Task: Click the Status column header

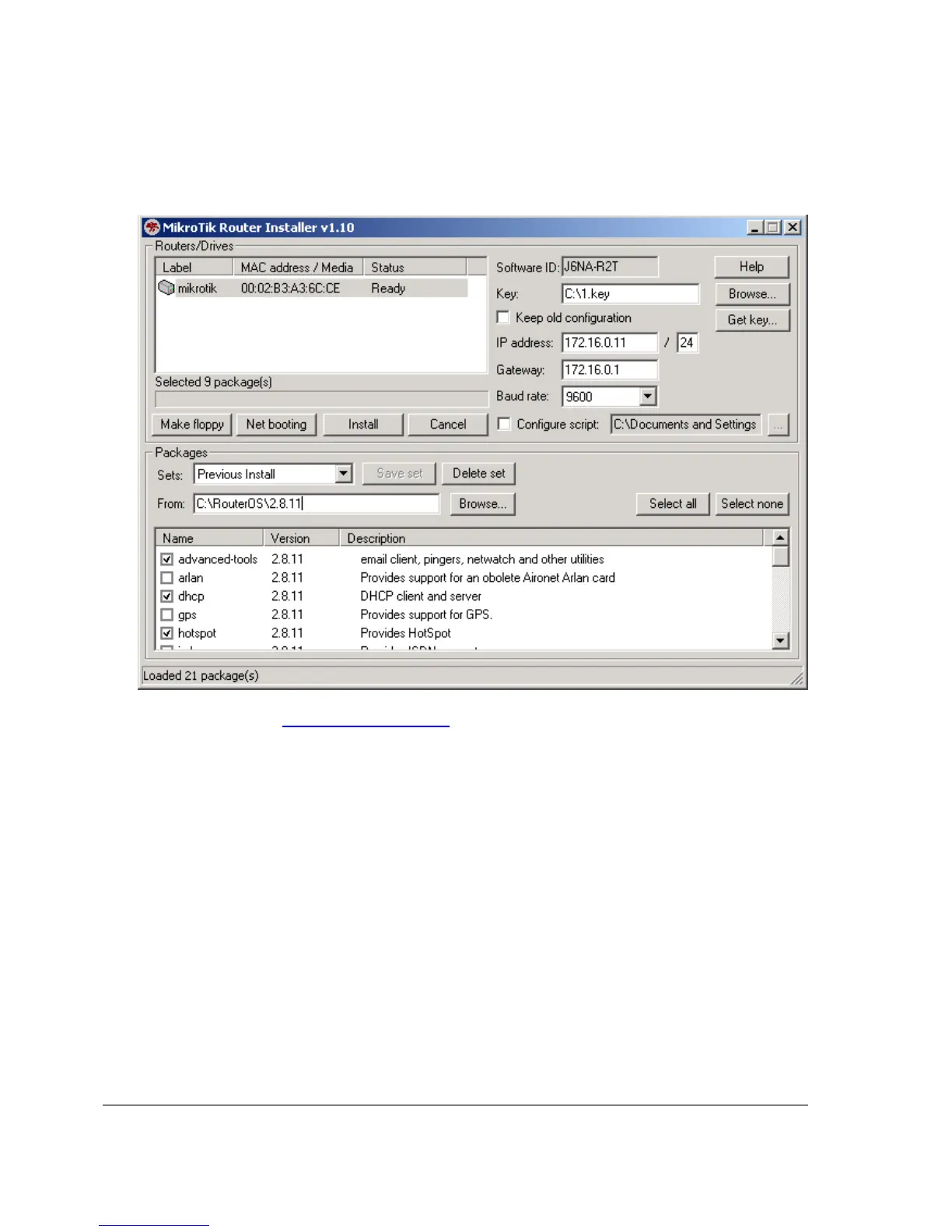Action: 415,268
